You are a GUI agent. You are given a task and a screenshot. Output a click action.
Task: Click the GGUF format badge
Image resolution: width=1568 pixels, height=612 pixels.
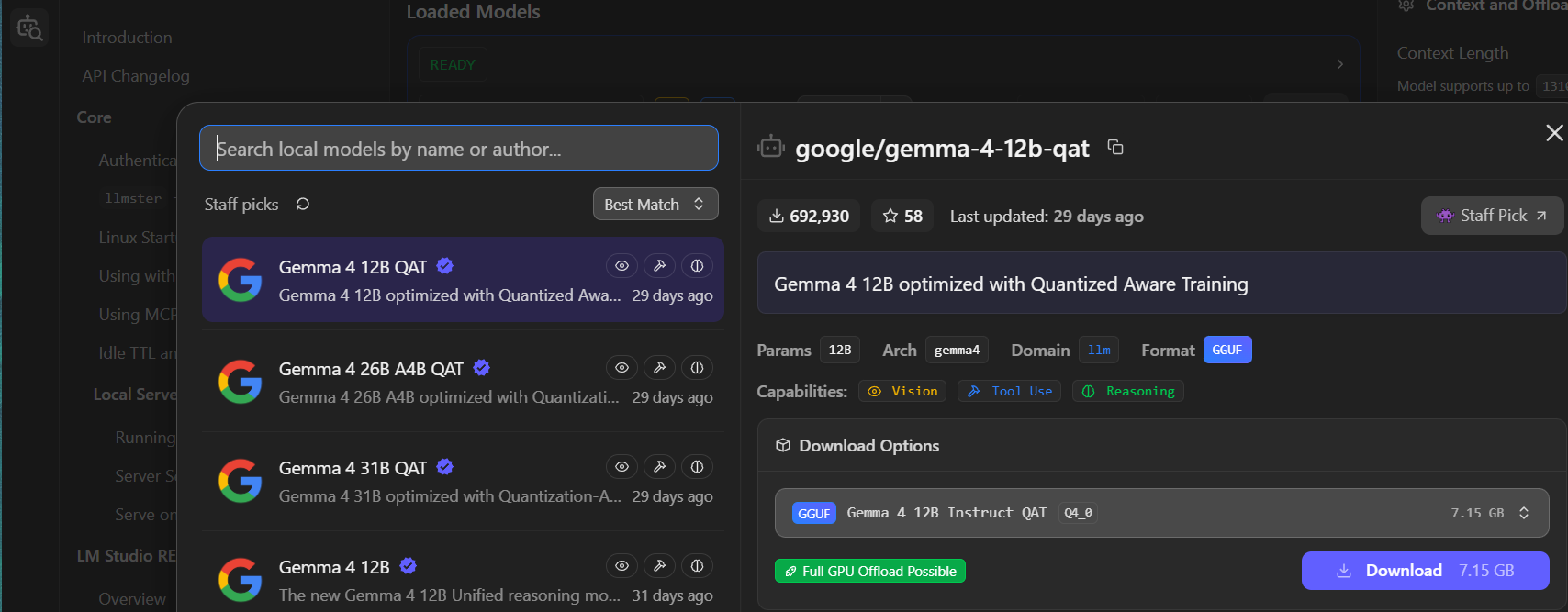click(1227, 350)
